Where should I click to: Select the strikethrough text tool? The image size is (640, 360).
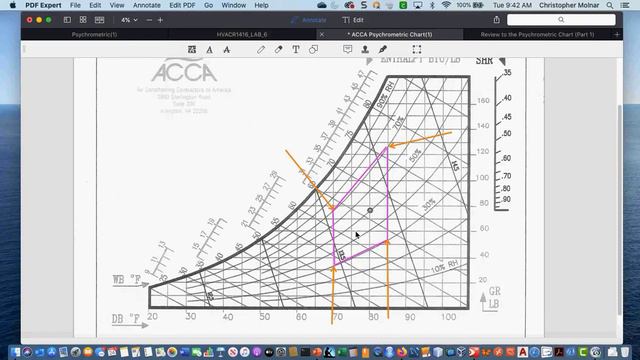pos(227,50)
